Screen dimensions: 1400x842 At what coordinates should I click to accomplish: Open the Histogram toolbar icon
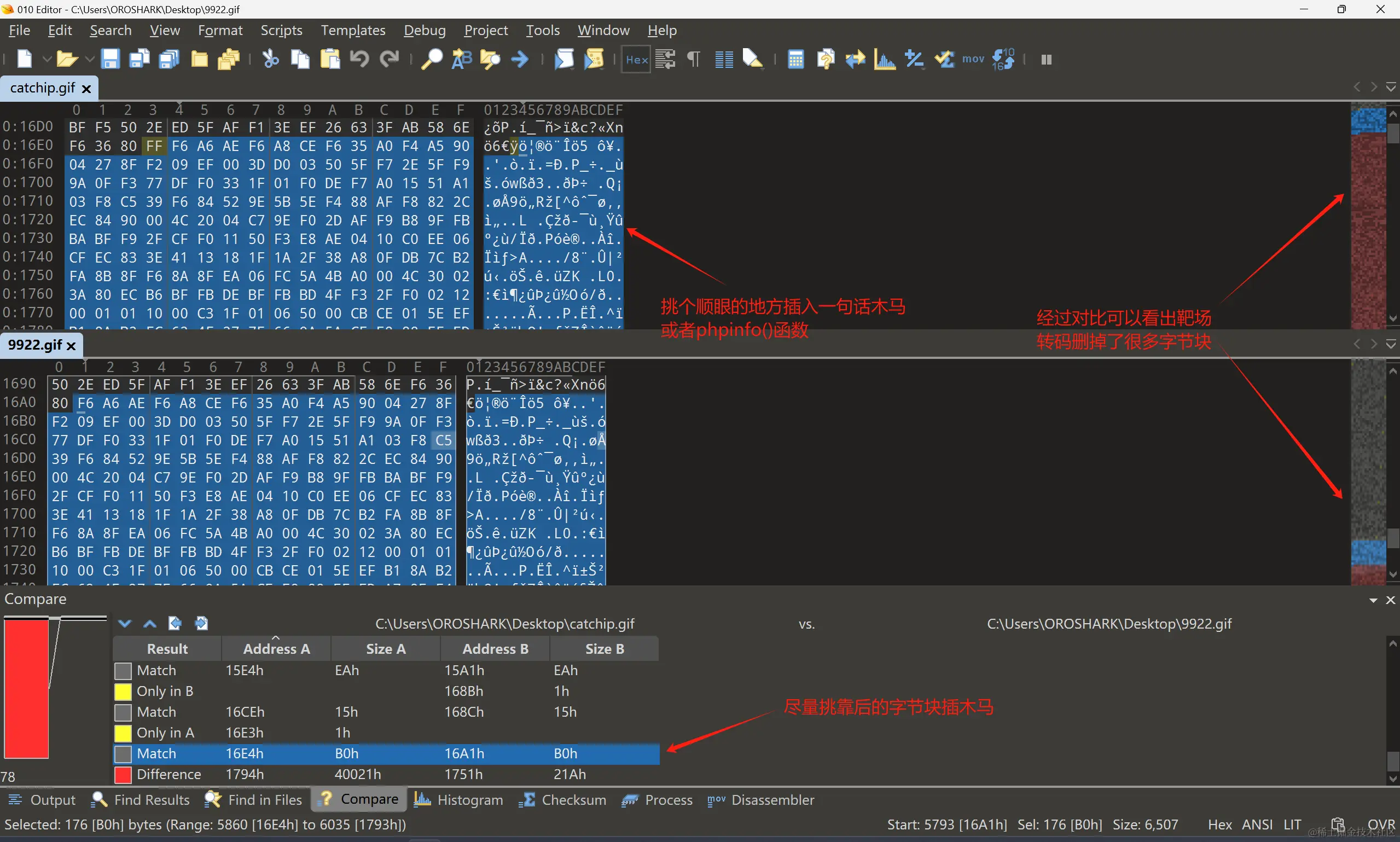pos(884,59)
